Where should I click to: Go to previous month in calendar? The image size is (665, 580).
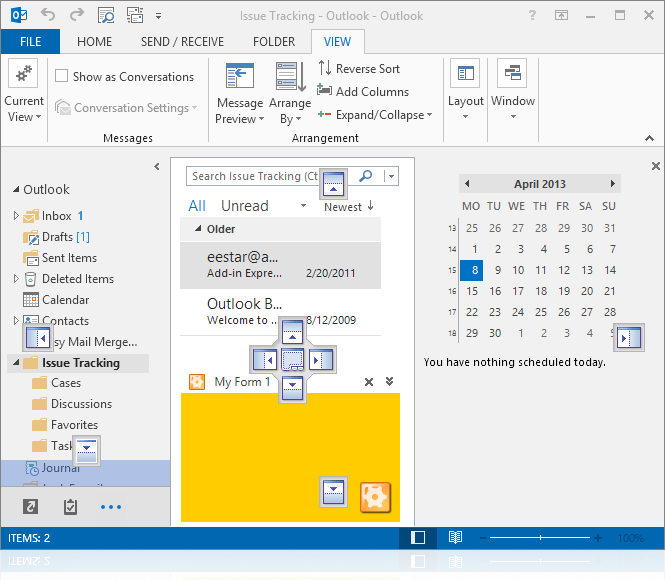point(467,184)
